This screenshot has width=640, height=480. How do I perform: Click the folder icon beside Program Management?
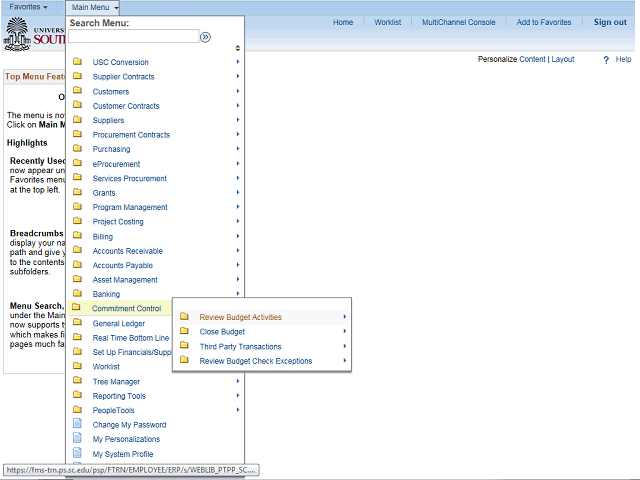pyautogui.click(x=77, y=207)
